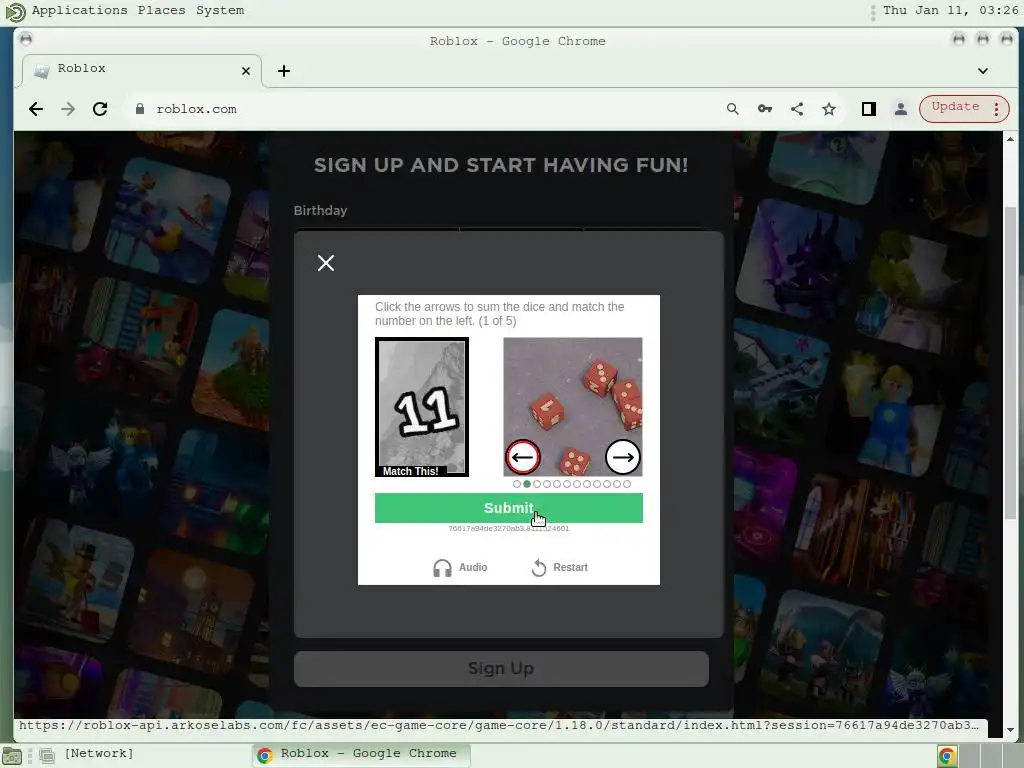
Task: Click the Birthday label
Action: pyautogui.click(x=320, y=210)
